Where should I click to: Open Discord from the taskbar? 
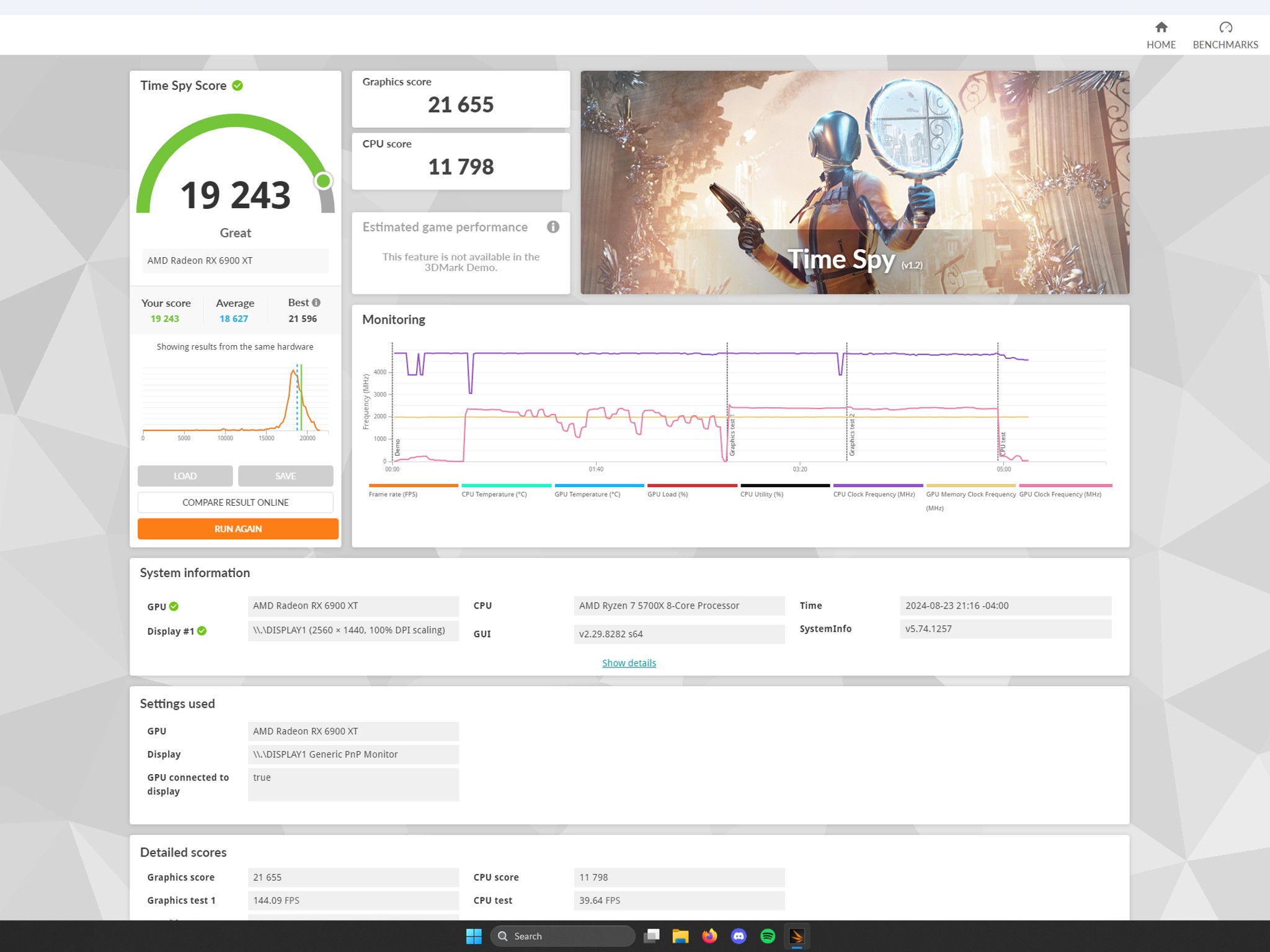pyautogui.click(x=739, y=936)
